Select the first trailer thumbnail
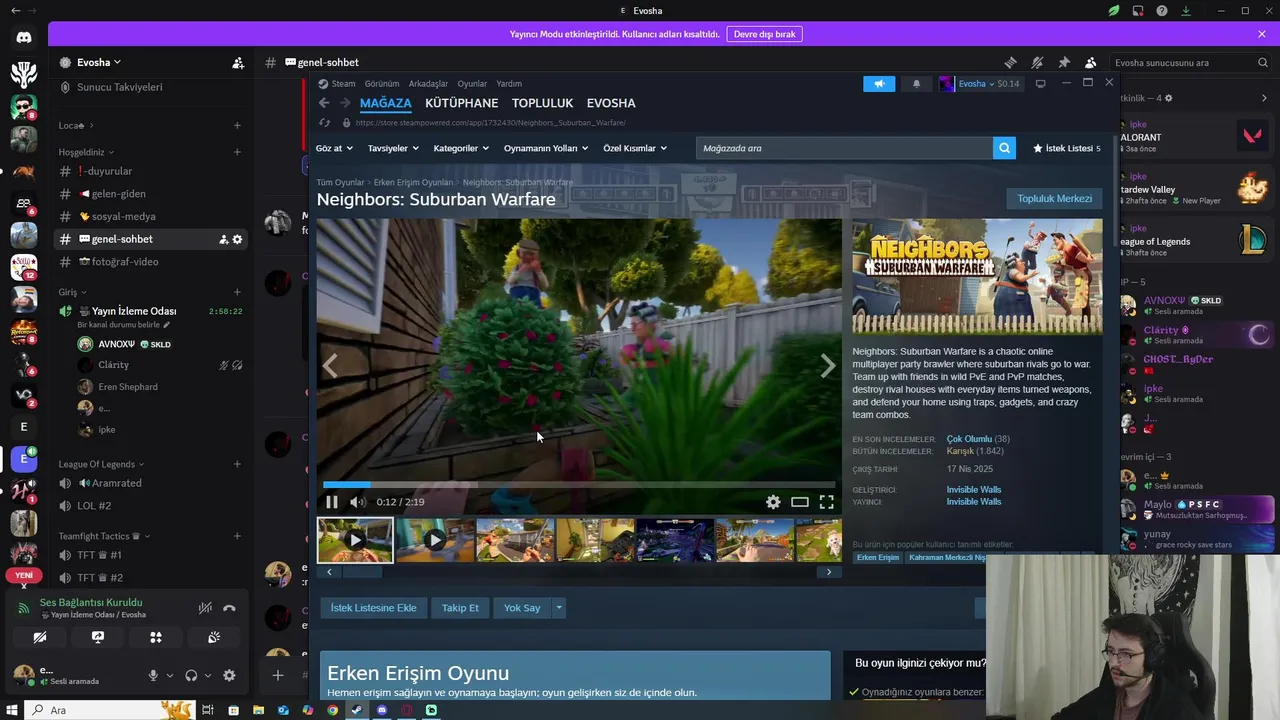 tap(355, 540)
